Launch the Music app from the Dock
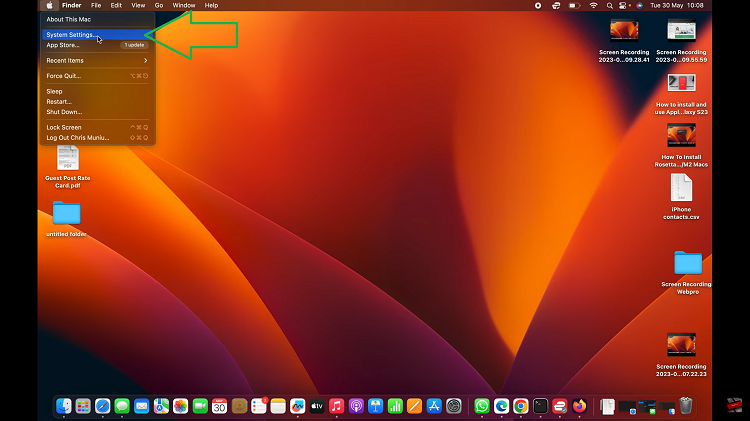This screenshot has width=750, height=421. pos(337,406)
